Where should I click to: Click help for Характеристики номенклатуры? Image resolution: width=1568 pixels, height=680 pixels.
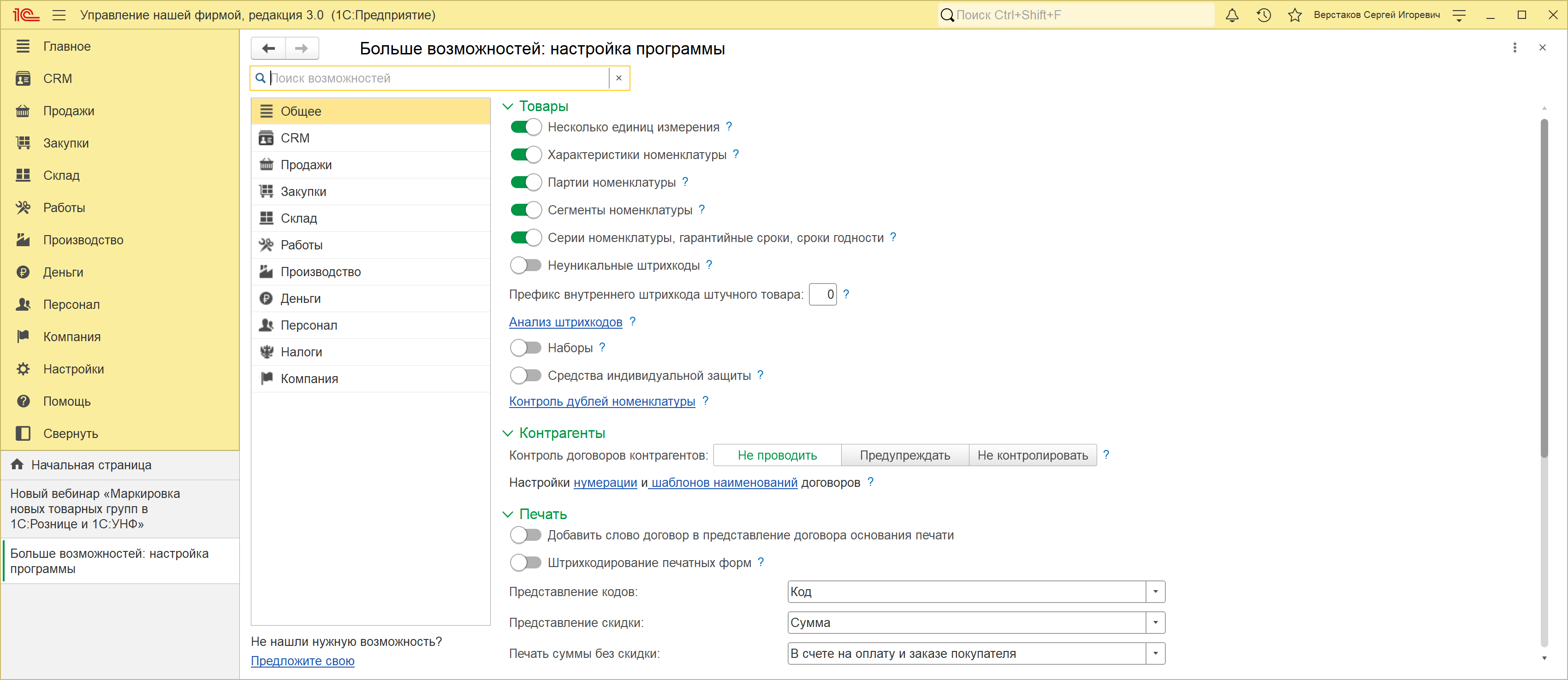pos(735,154)
